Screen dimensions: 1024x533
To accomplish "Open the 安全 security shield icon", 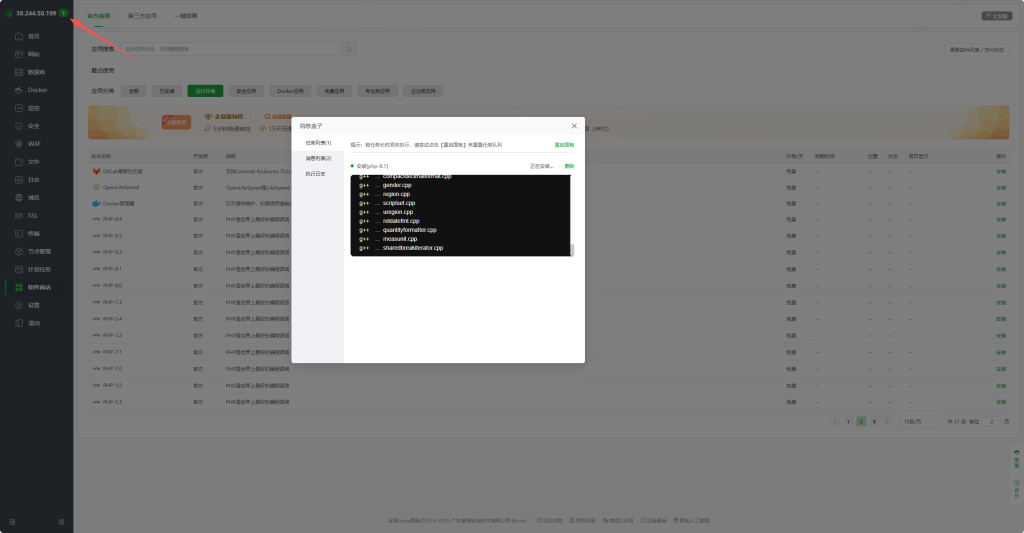I will tap(19, 126).
